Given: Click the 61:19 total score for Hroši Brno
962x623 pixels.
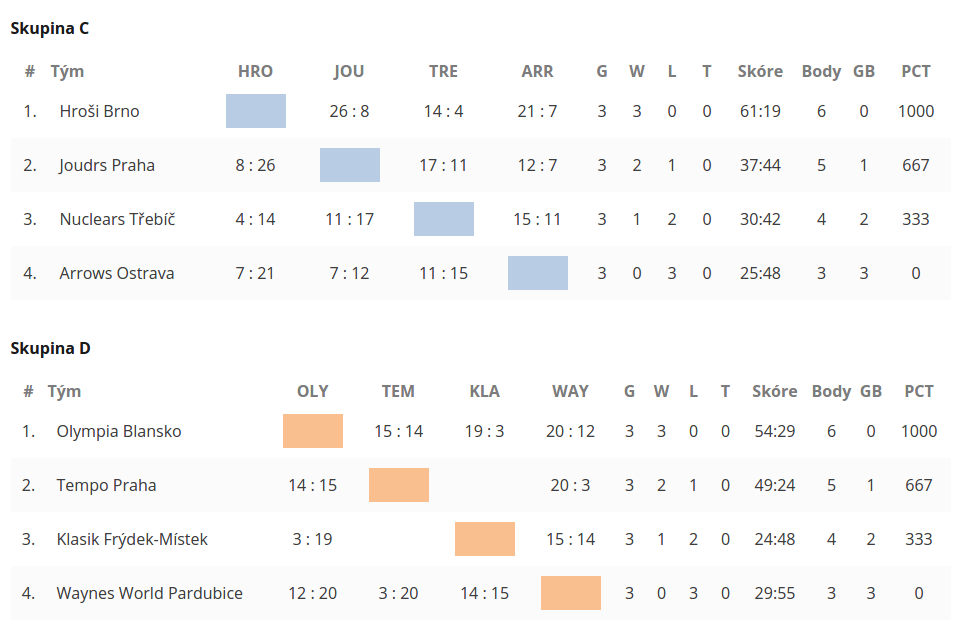Looking at the screenshot, I should pyautogui.click(x=760, y=111).
